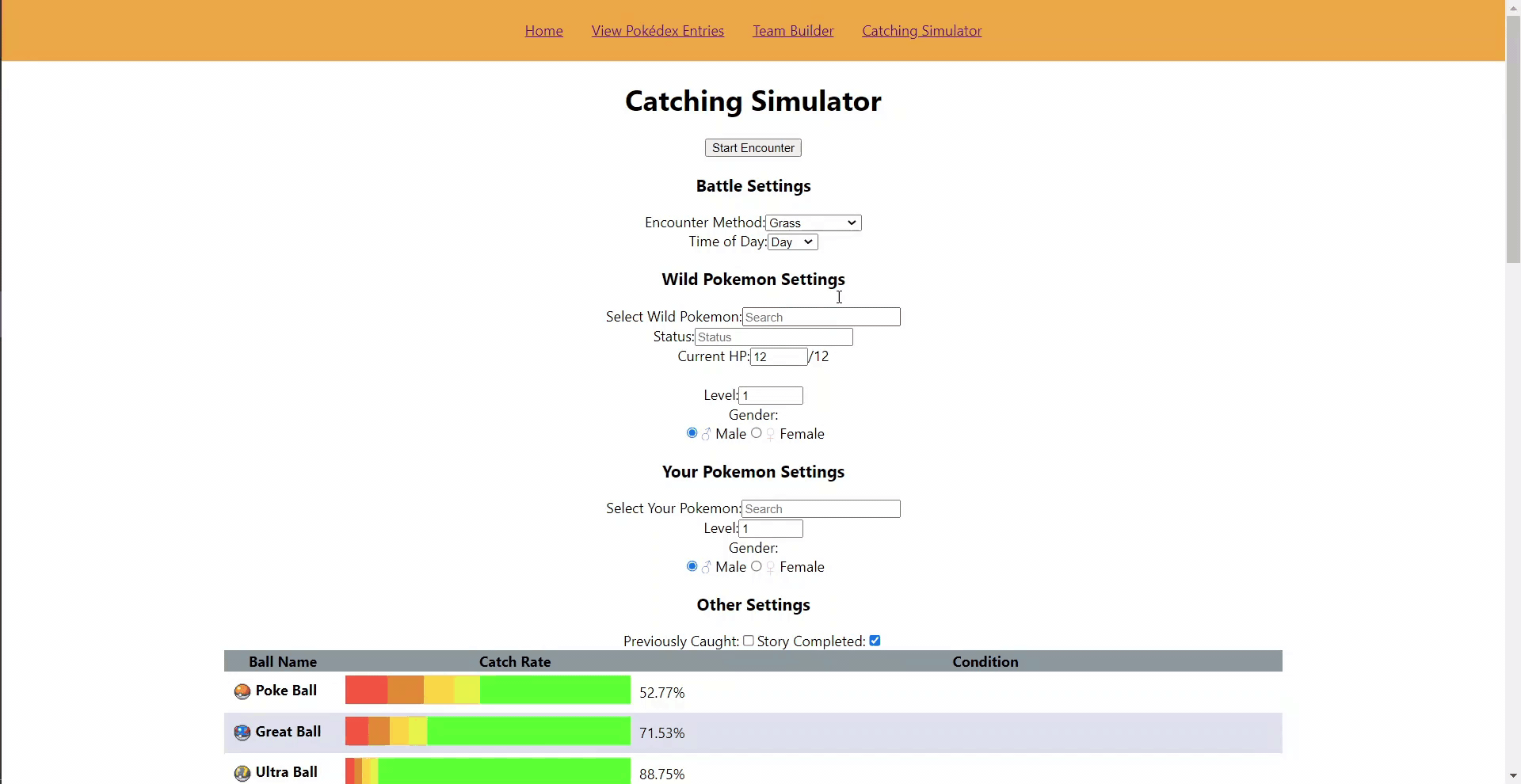Image resolution: width=1521 pixels, height=784 pixels.
Task: Click the Poke Ball catch rate bar
Action: 487,690
